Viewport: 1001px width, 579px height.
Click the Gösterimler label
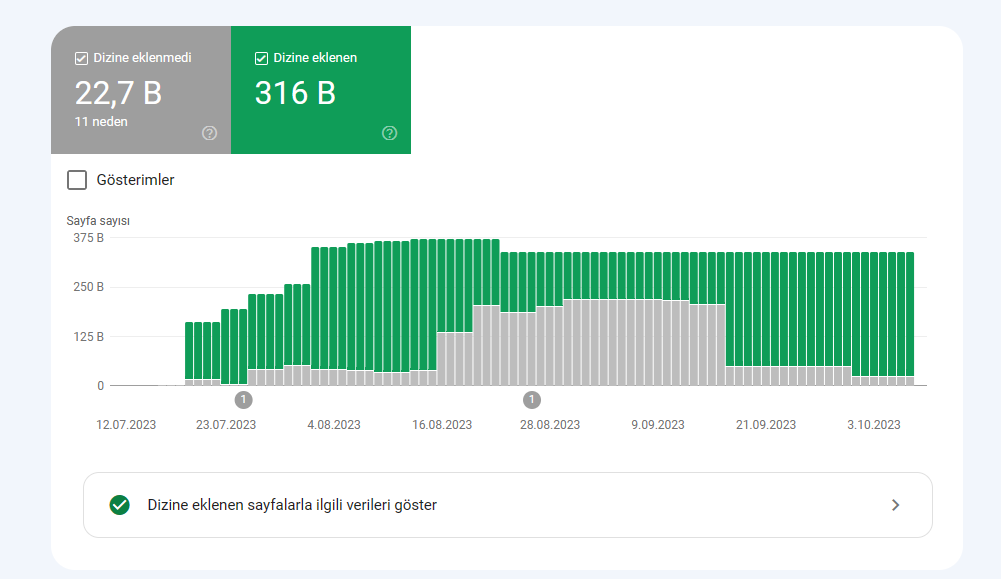pyautogui.click(x=135, y=180)
